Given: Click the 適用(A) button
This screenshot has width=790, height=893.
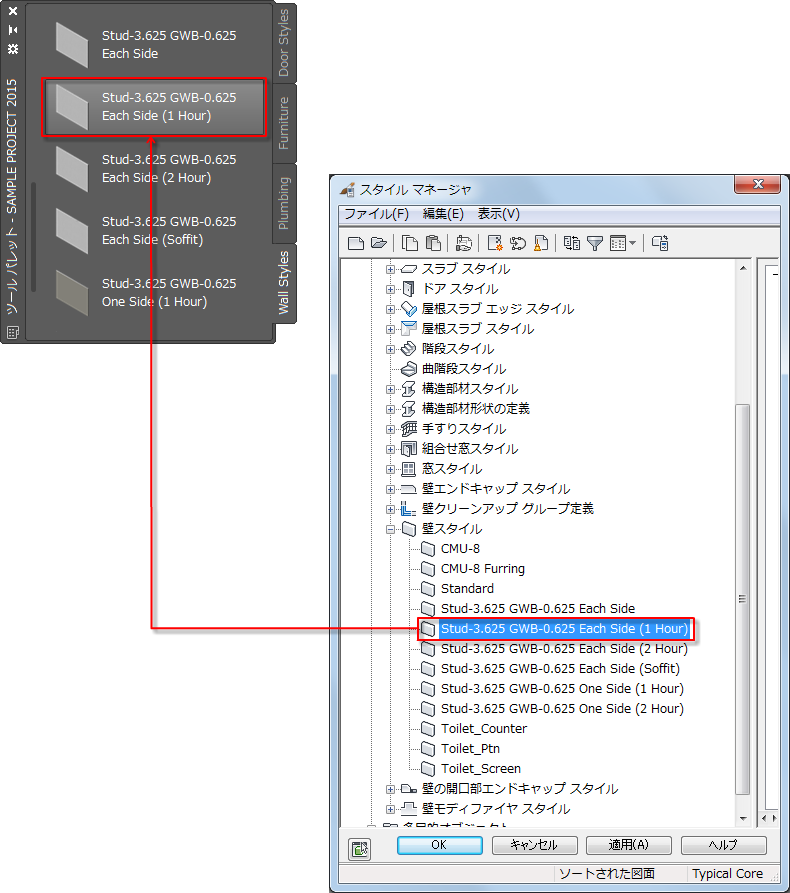Looking at the screenshot, I should coord(629,845).
